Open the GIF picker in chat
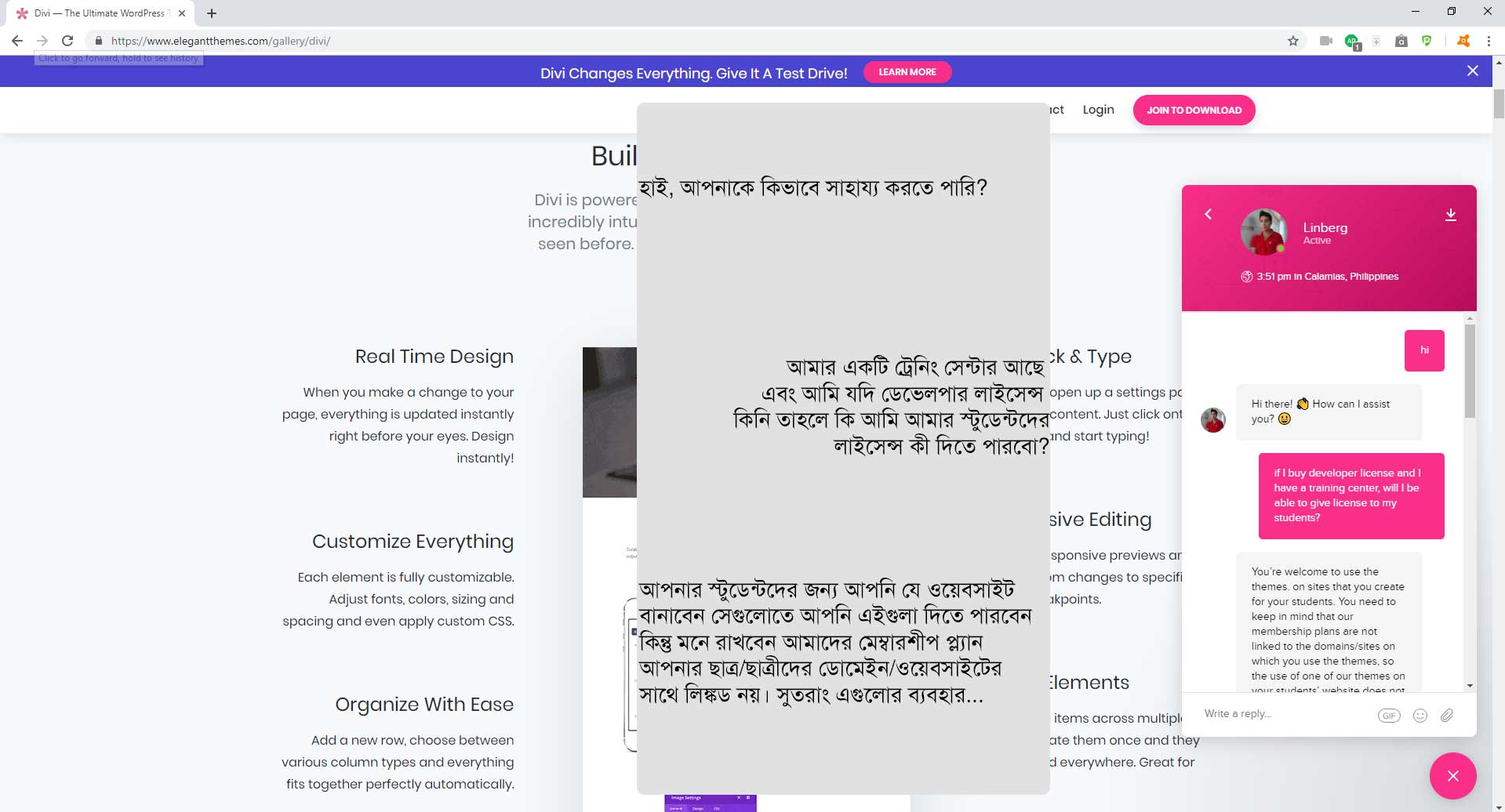1505x812 pixels. 1389,716
